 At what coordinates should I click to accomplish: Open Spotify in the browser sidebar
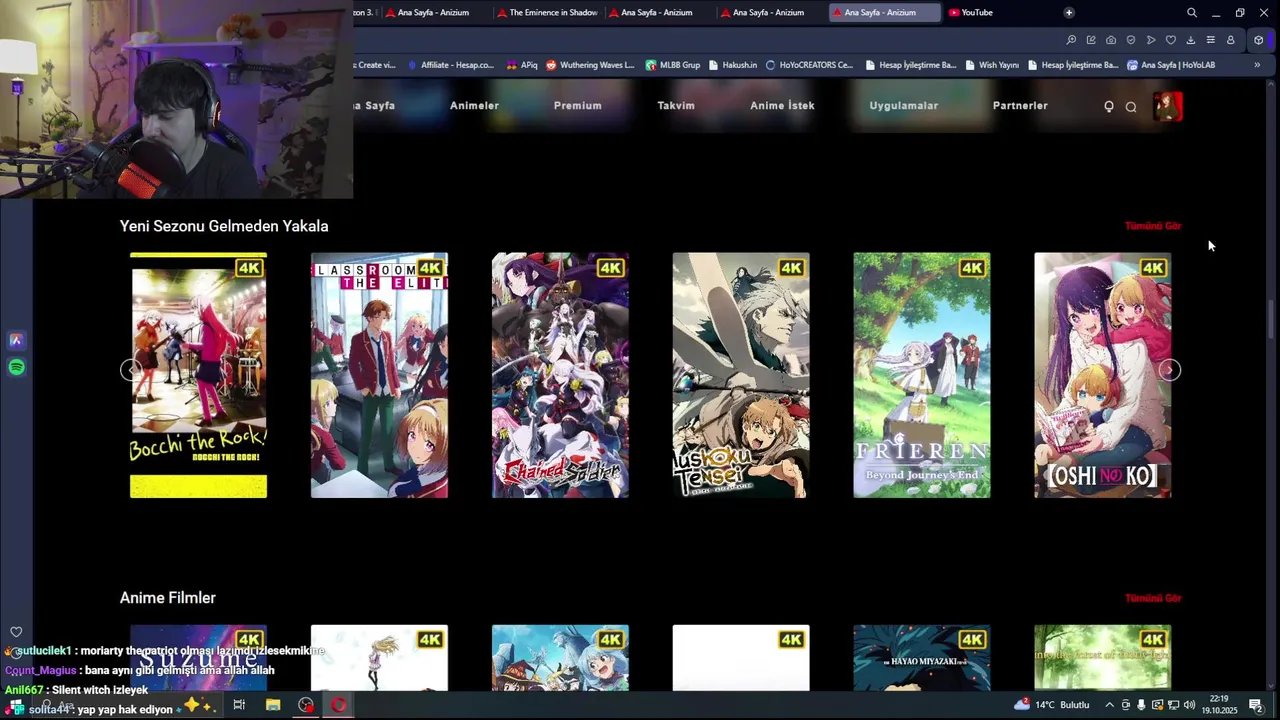16,367
